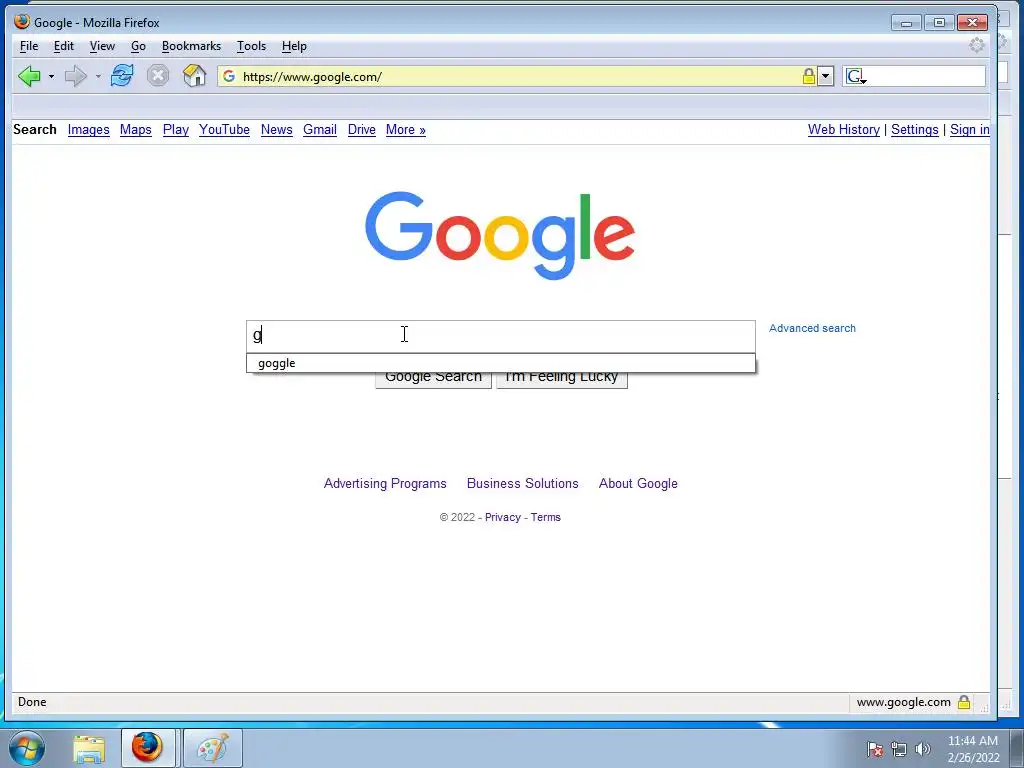Click the I'm Feeling Lucky button
The width and height of the screenshot is (1024, 768).
pos(562,380)
